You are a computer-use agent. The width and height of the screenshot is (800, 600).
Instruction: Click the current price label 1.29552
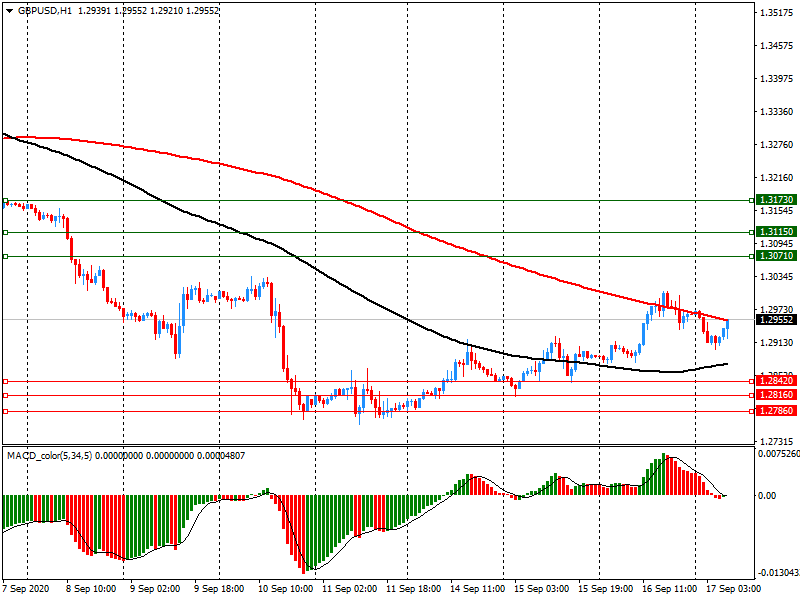coord(777,320)
